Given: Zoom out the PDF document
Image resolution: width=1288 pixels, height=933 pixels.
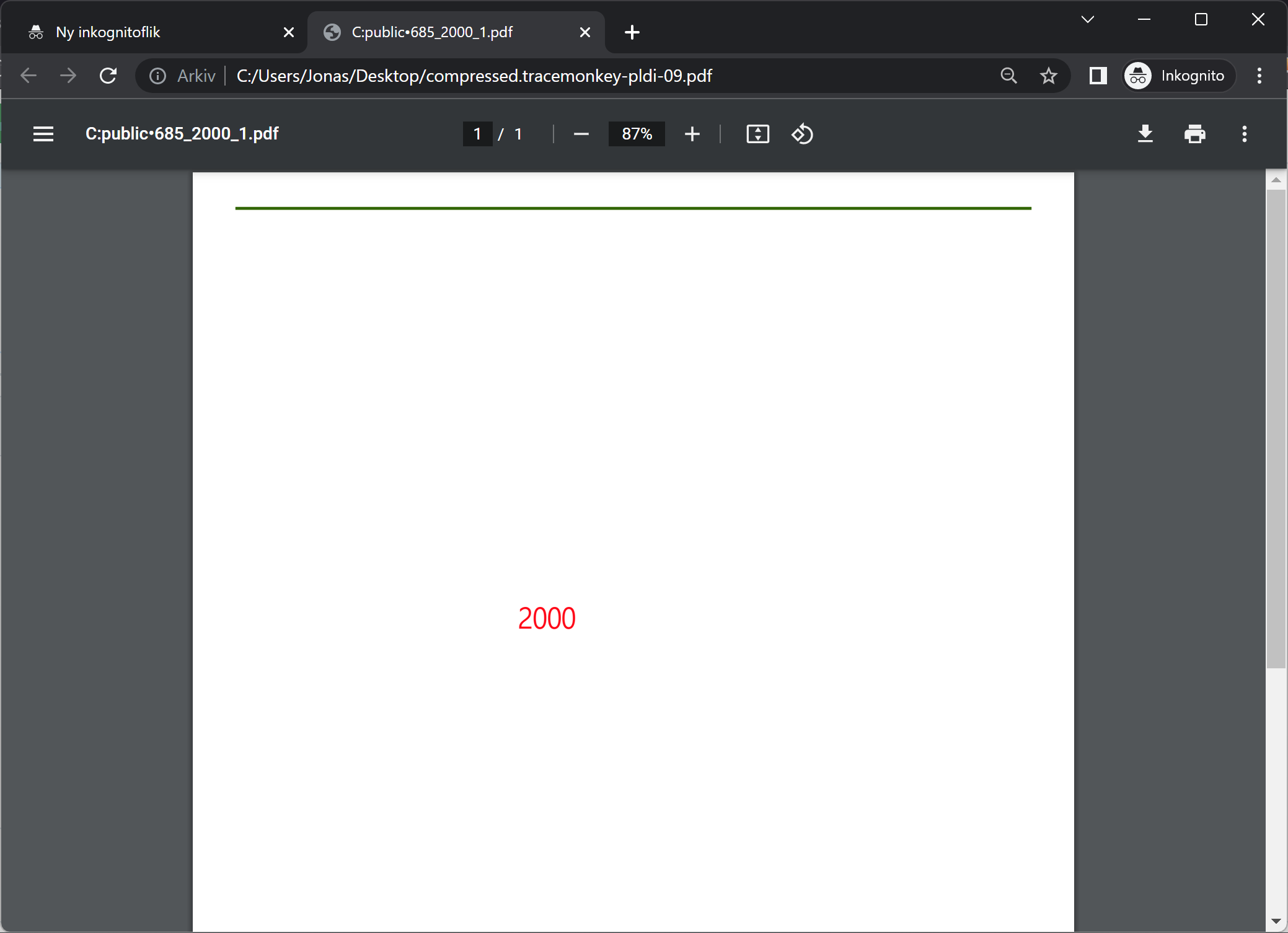Looking at the screenshot, I should click(x=581, y=134).
